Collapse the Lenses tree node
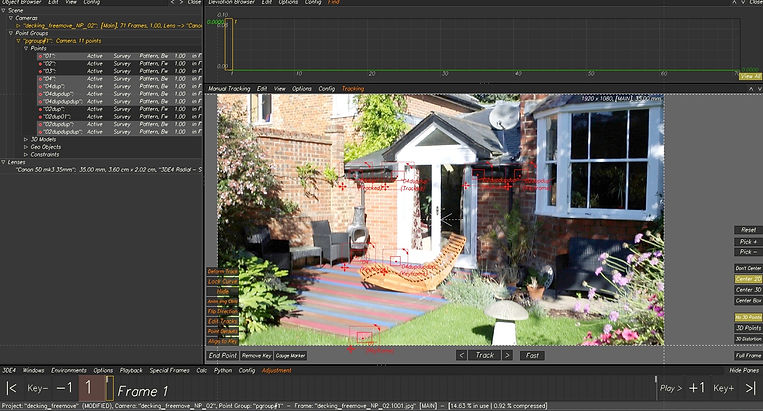Image resolution: width=763 pixels, height=411 pixels. pyautogui.click(x=3, y=162)
